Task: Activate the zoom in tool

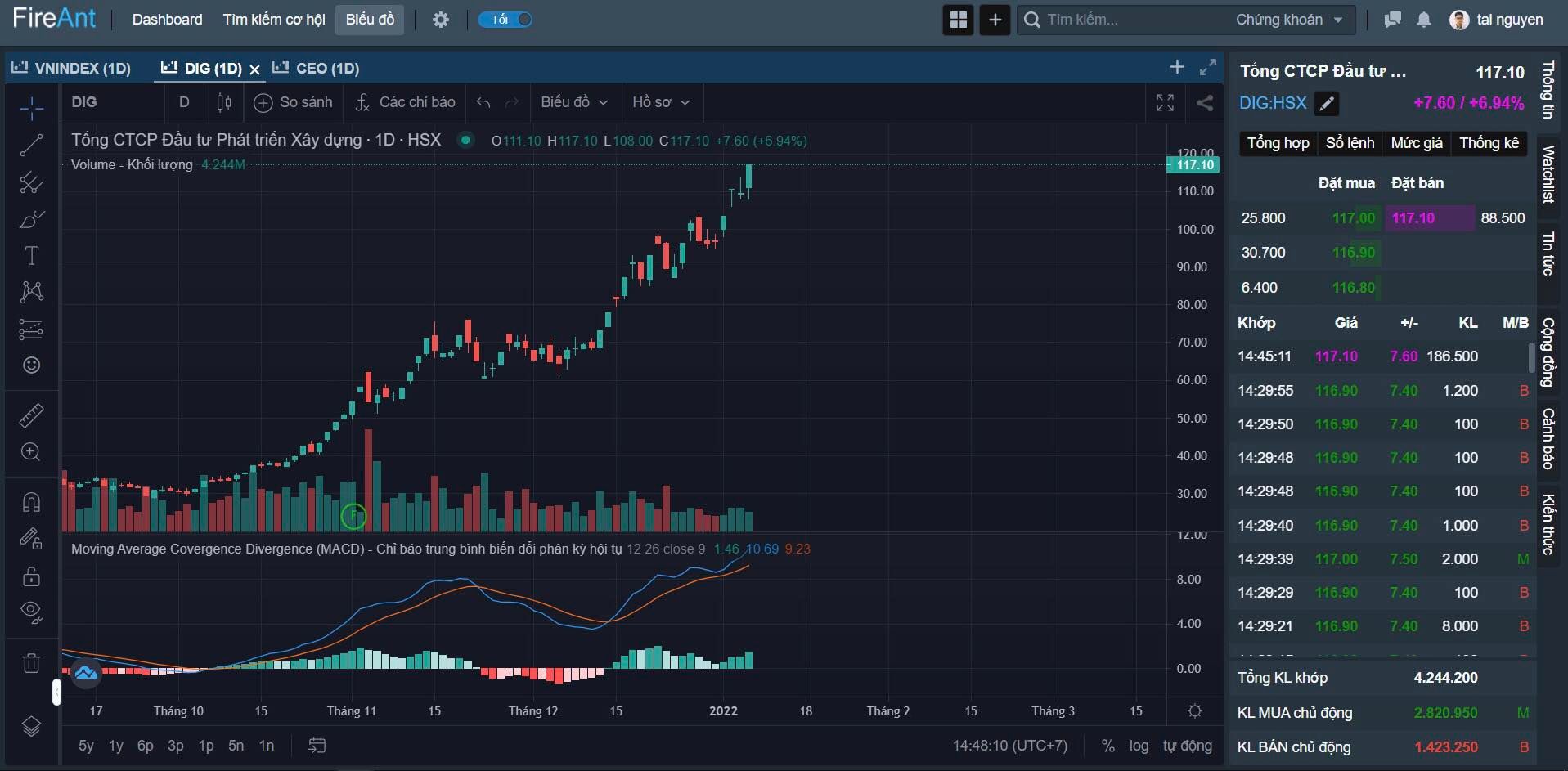Action: 31,452
